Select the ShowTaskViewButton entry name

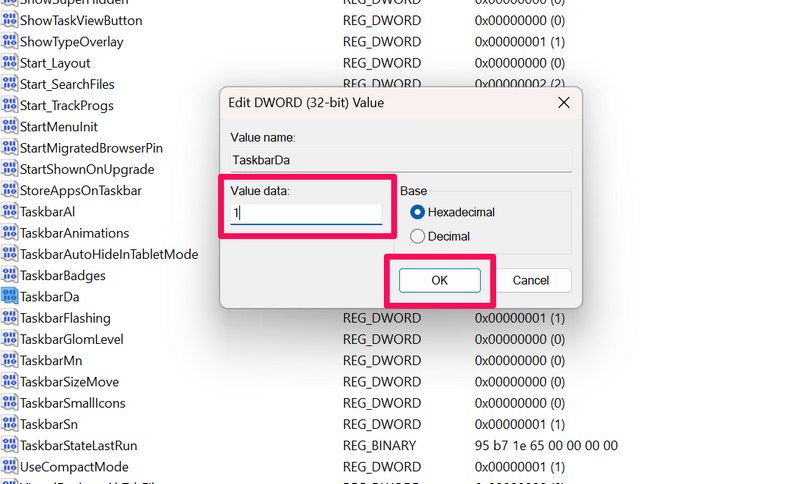pyautogui.click(x=81, y=20)
